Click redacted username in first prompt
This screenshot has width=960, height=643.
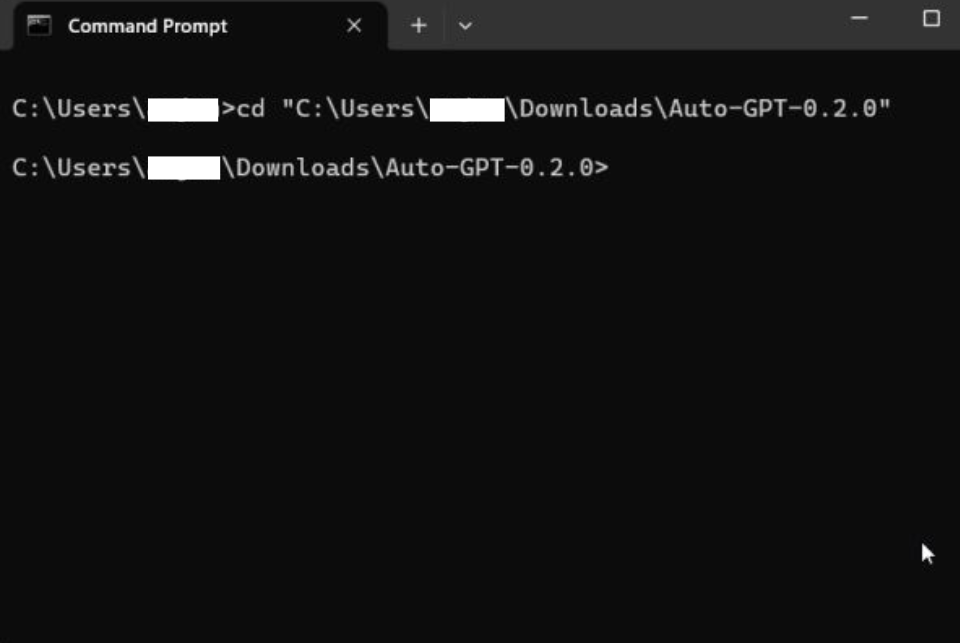tap(183, 108)
